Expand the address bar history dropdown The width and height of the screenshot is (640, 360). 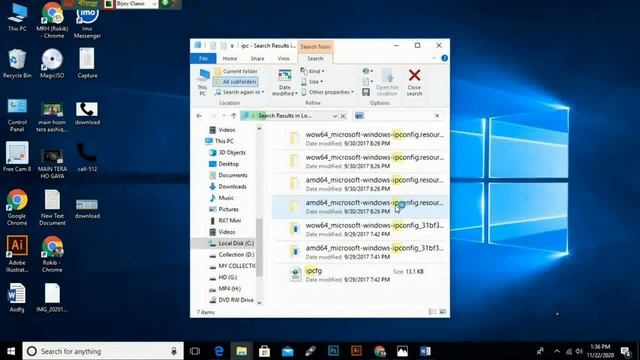pos(335,116)
